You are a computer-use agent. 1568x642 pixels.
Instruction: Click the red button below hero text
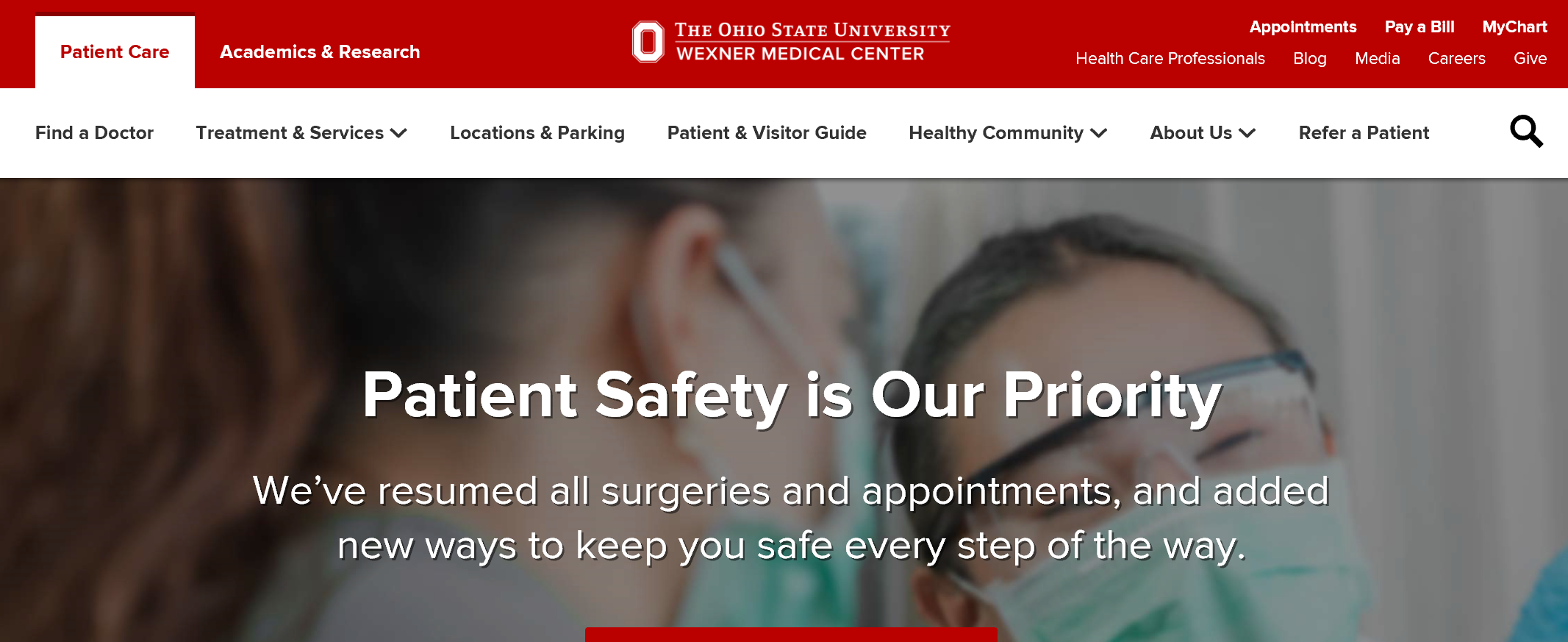pyautogui.click(x=791, y=635)
